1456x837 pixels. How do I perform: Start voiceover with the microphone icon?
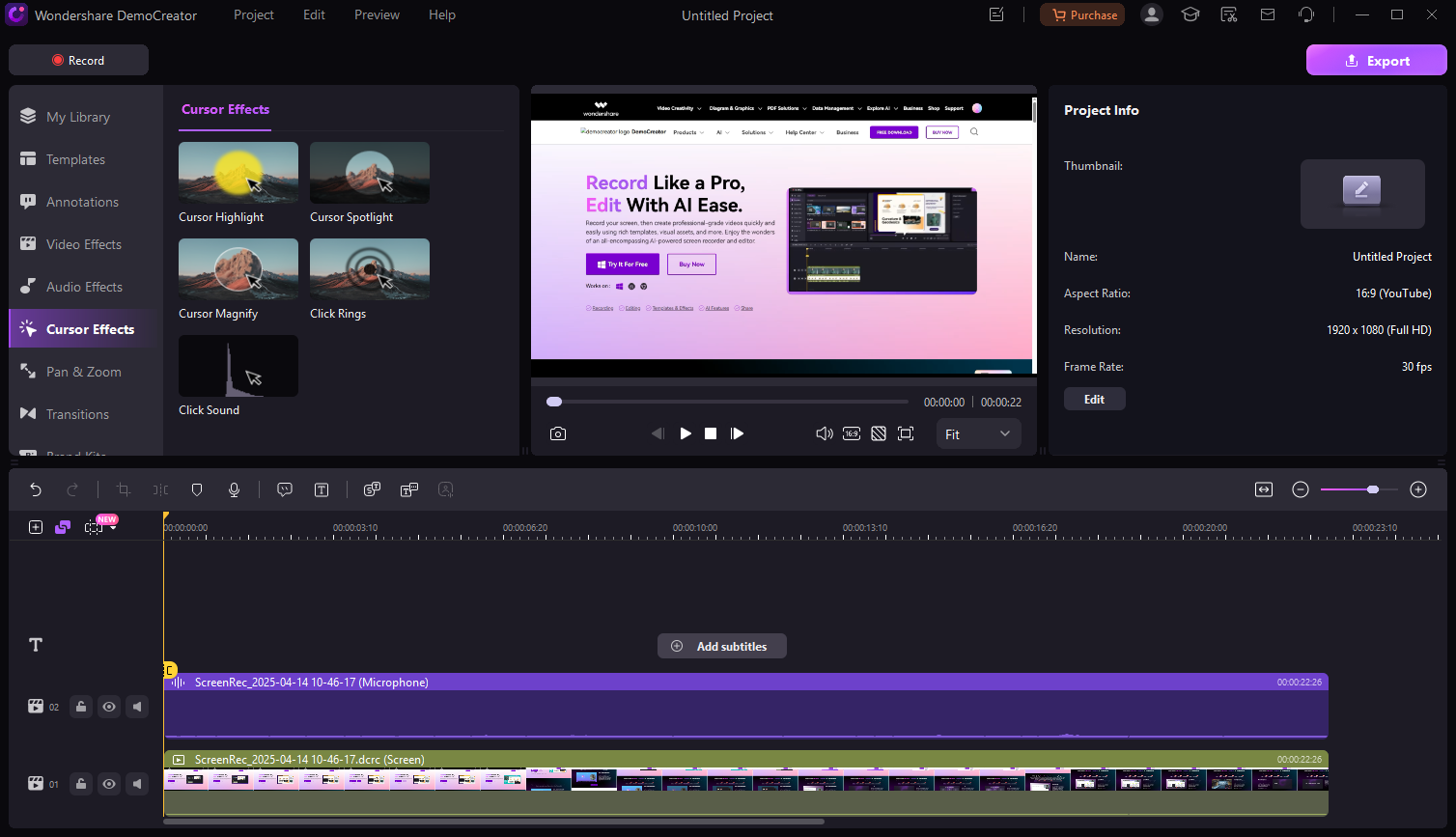coord(234,489)
